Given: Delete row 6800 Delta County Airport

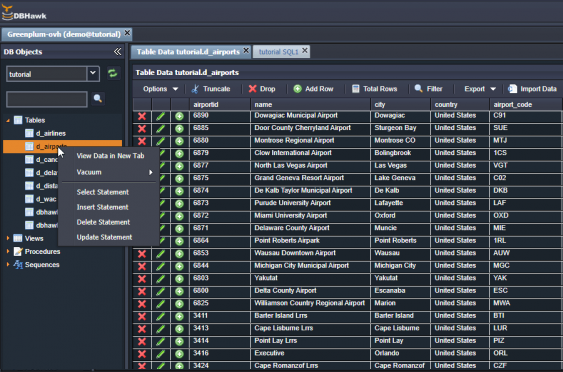Looking at the screenshot, I should coord(142,292).
